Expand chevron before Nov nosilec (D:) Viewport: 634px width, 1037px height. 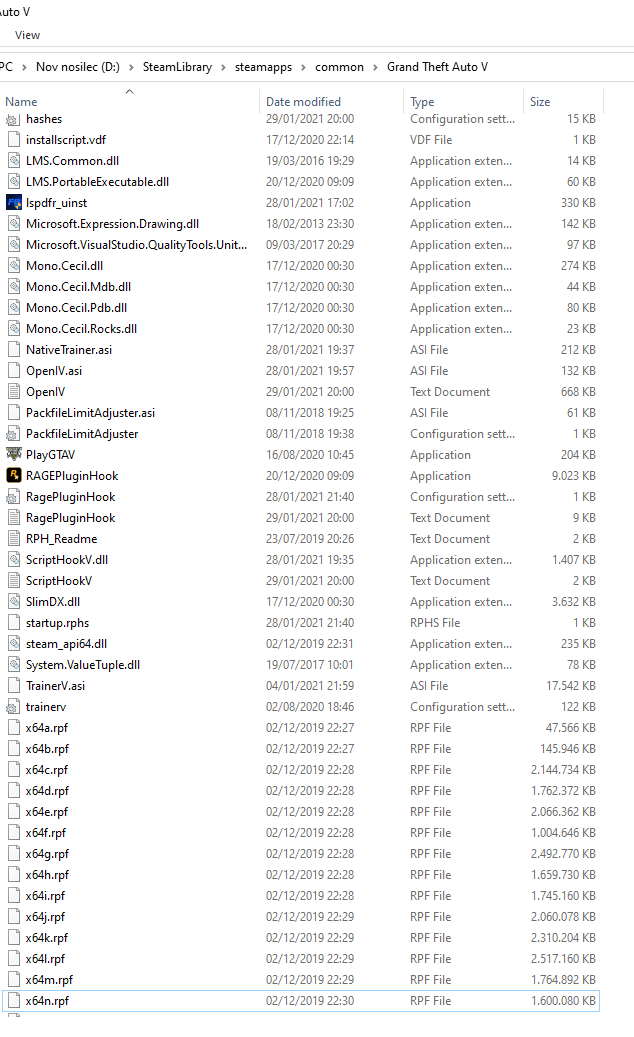pos(24,67)
